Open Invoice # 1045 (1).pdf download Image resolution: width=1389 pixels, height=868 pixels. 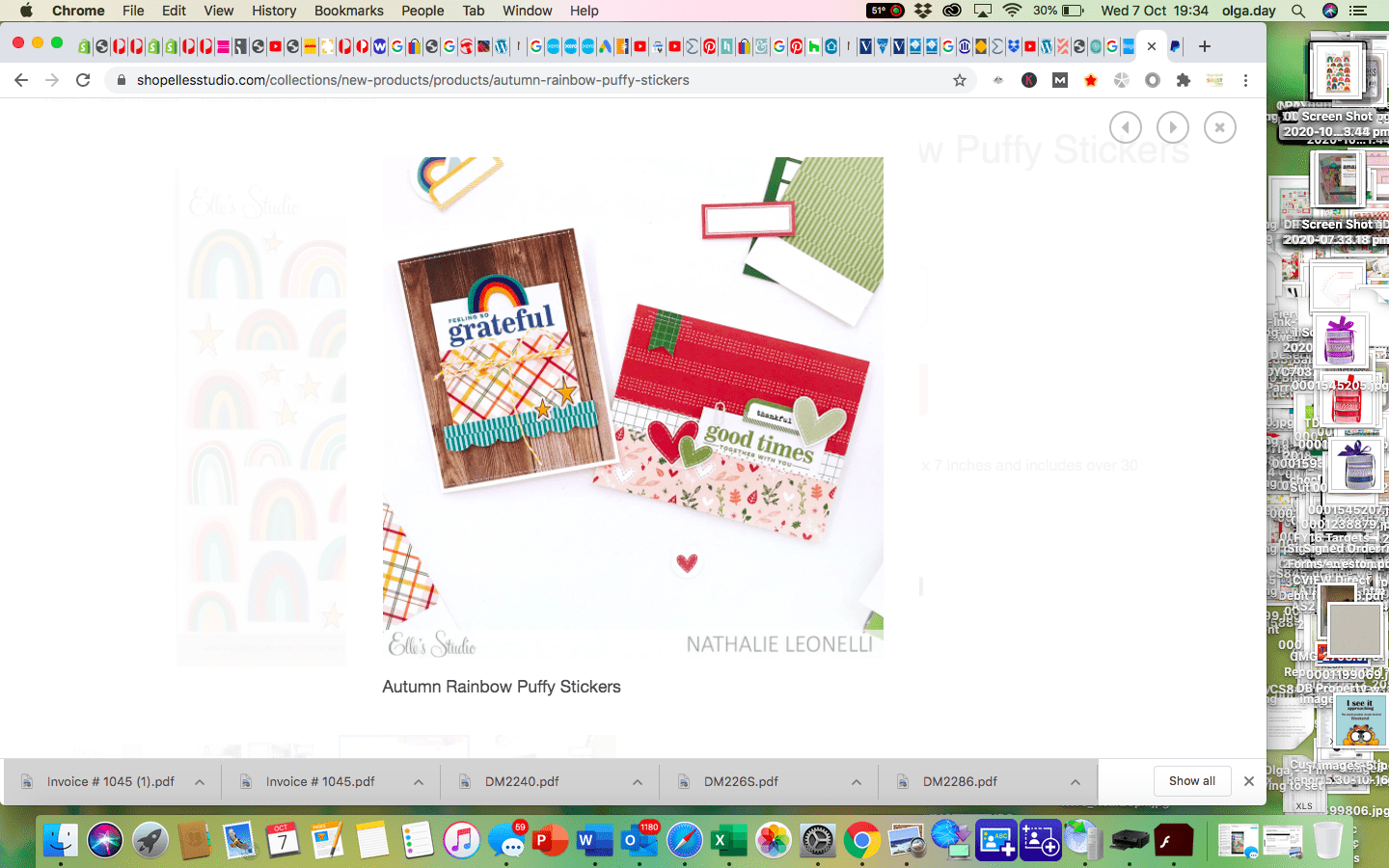(x=110, y=782)
